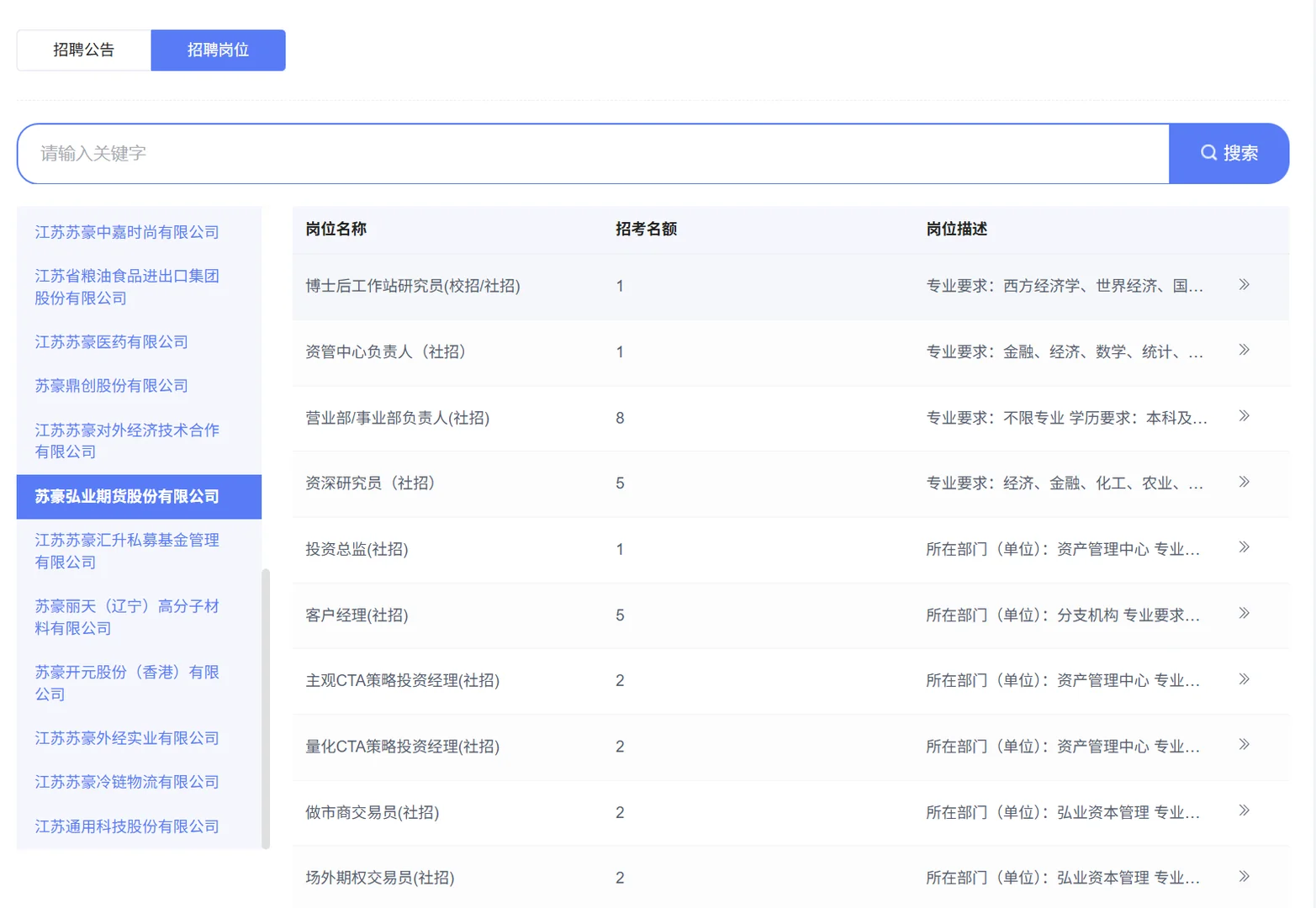
Task: Click the 搜索 search button
Action: click(1229, 153)
